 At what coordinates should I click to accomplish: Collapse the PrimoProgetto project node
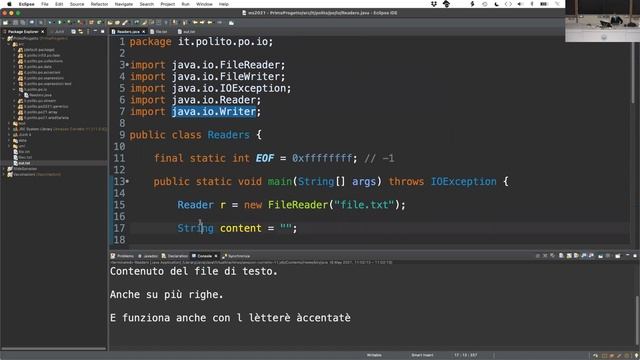click(4, 38)
